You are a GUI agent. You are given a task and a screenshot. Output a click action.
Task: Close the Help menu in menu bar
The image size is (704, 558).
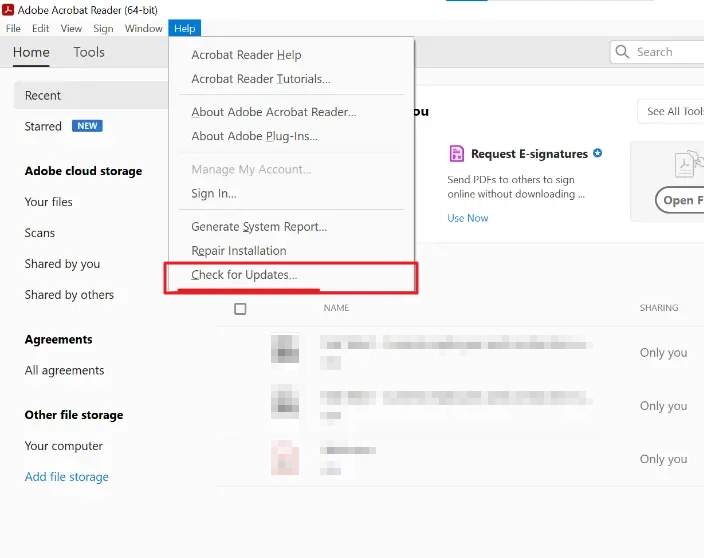[185, 28]
